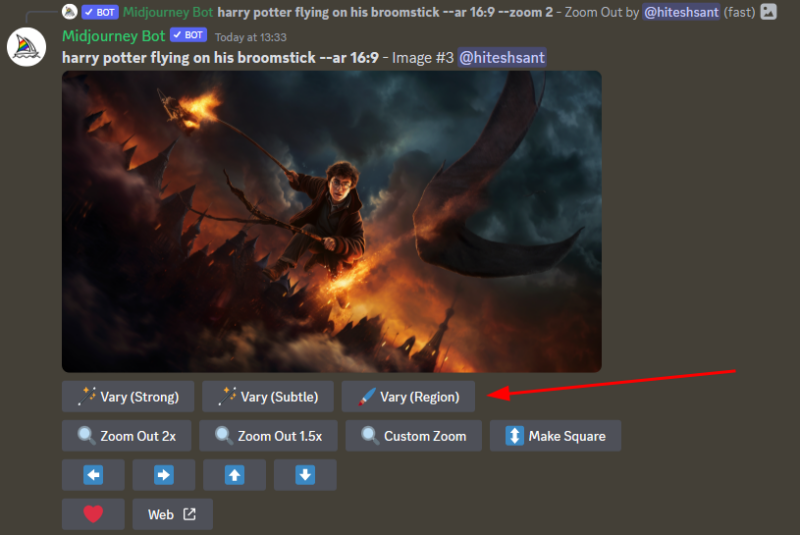This screenshot has height=535, width=800.
Task: Click the image attachment icon in reply line
Action: tap(768, 12)
